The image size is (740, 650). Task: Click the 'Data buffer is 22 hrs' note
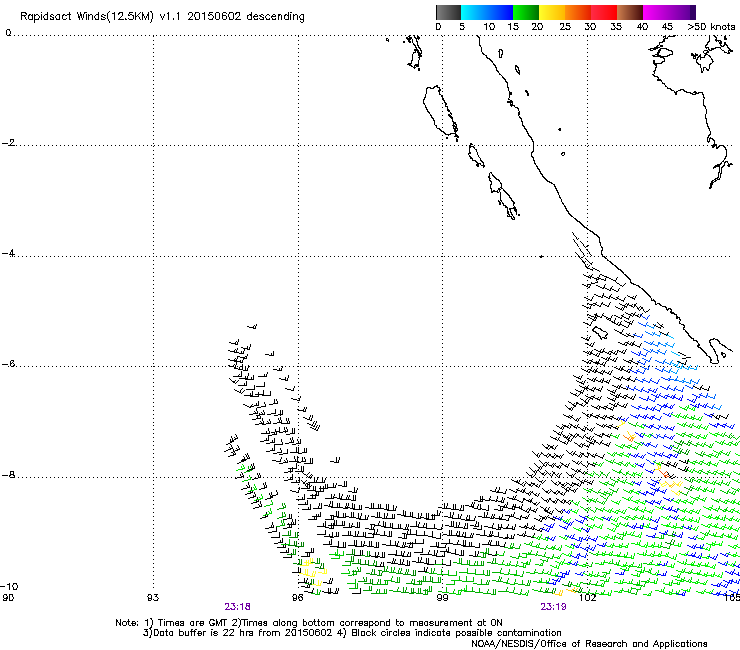(x=204, y=633)
